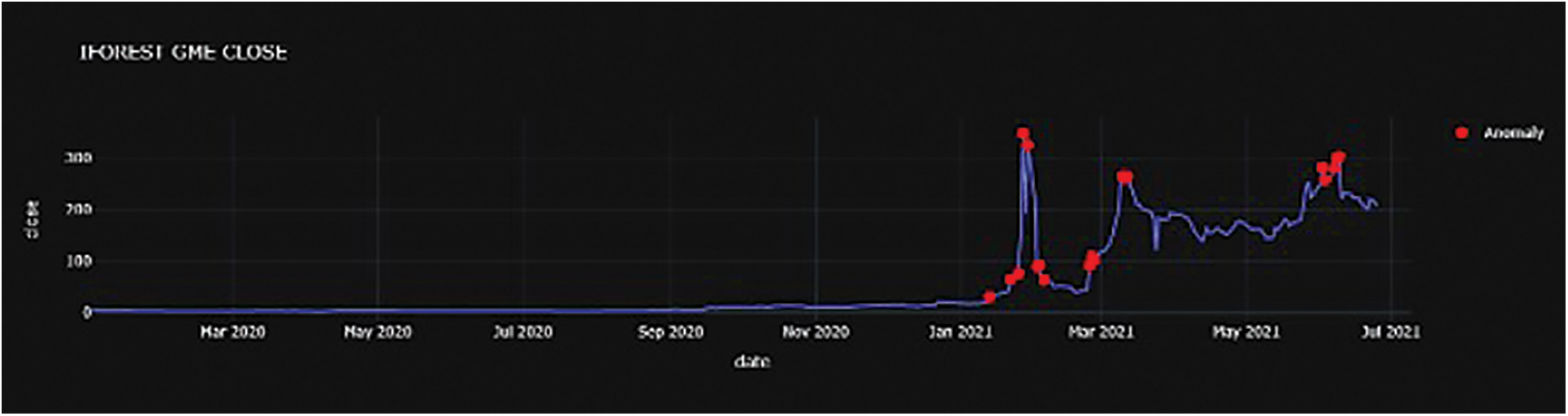
Task: Click the Jul 2021 x-axis label
Action: pyautogui.click(x=1390, y=332)
